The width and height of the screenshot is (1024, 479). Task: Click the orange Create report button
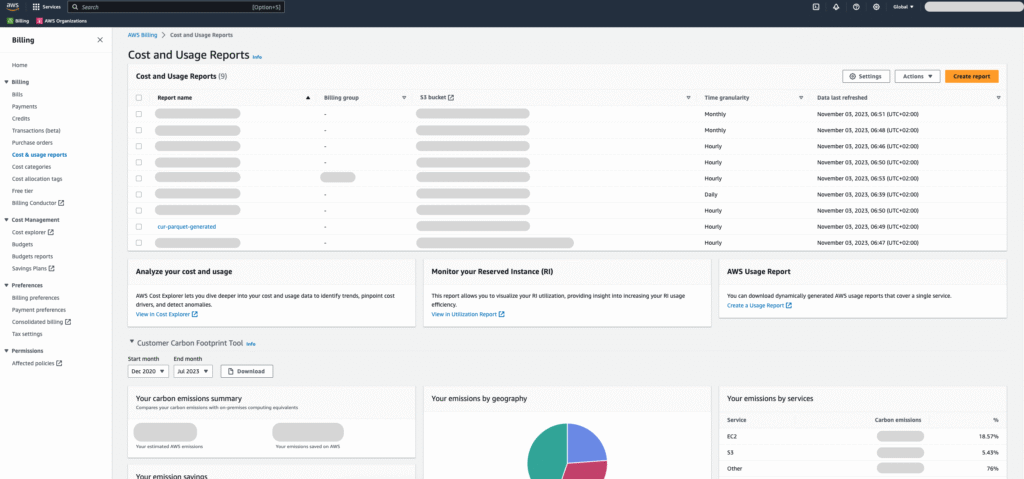coord(972,76)
